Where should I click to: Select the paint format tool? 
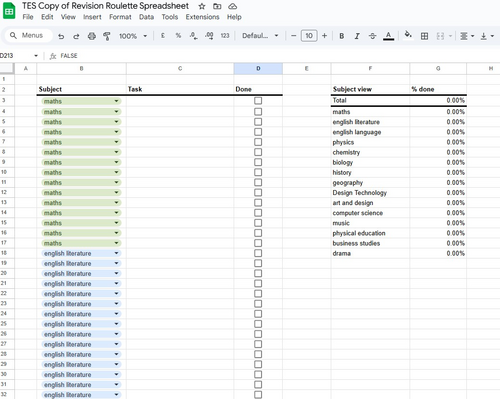point(107,36)
